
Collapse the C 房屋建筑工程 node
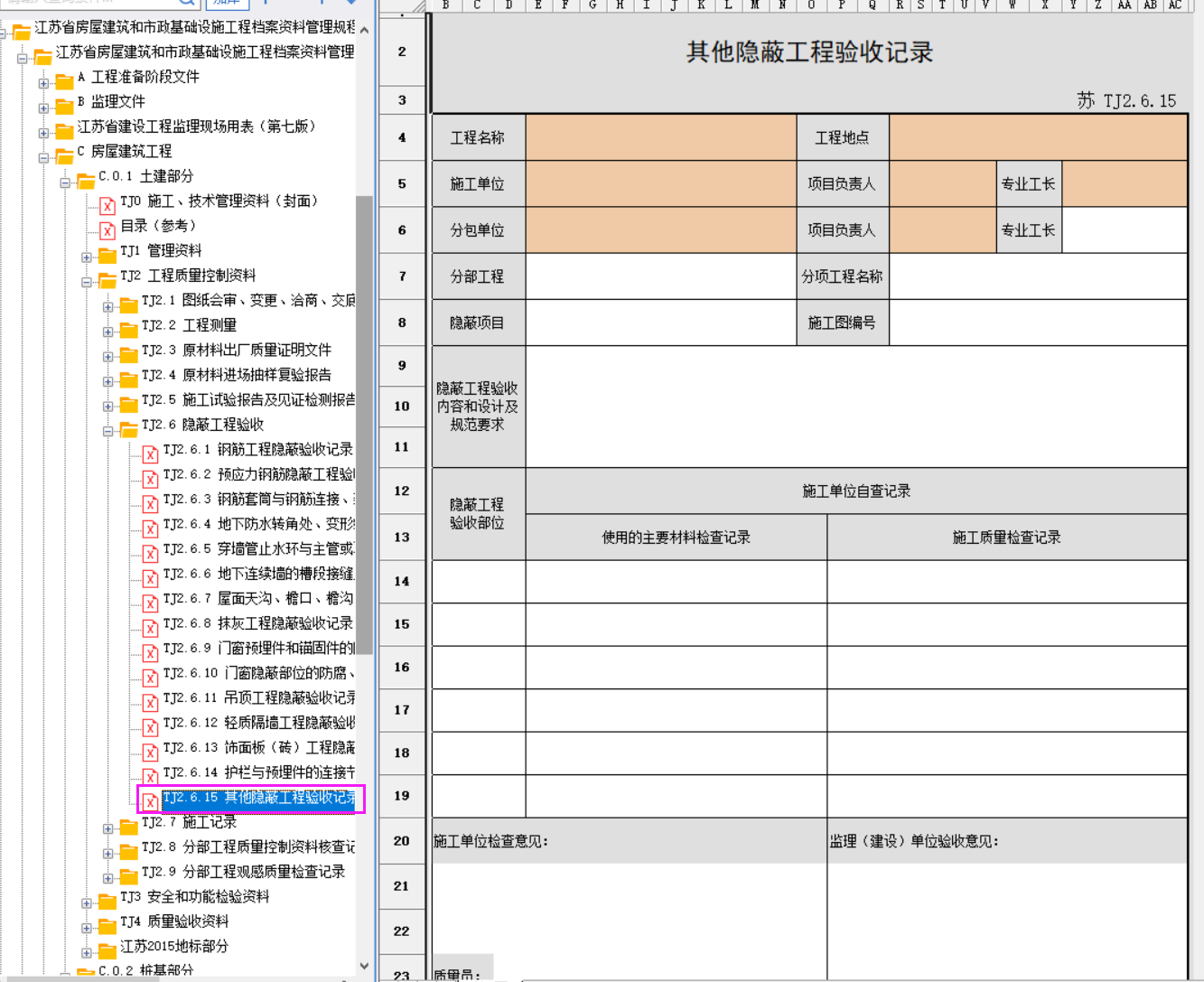pyautogui.click(x=43, y=157)
